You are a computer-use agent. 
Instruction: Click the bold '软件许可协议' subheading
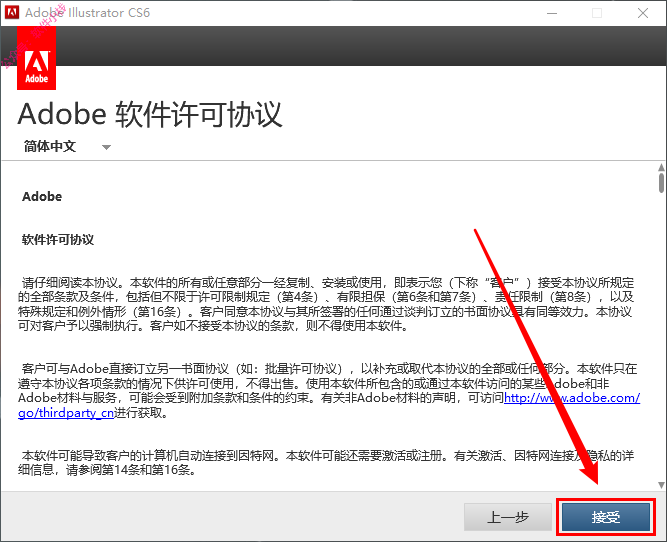(58, 240)
